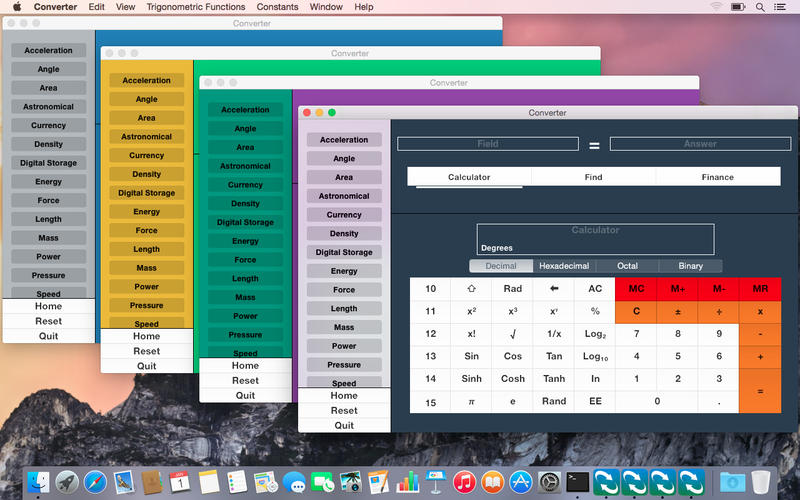Switch to the Find tab

tap(593, 177)
